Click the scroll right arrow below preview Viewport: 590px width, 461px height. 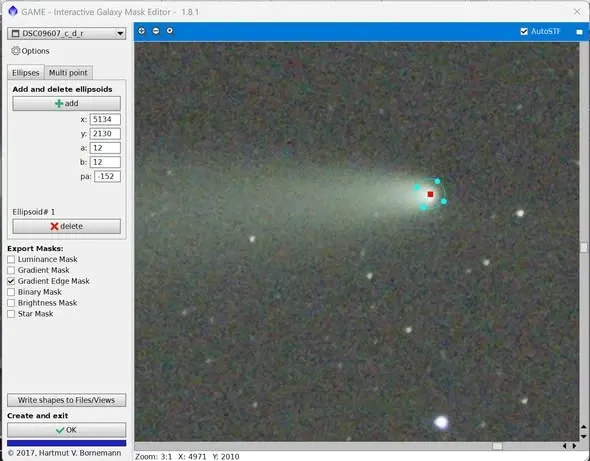tap(574, 446)
